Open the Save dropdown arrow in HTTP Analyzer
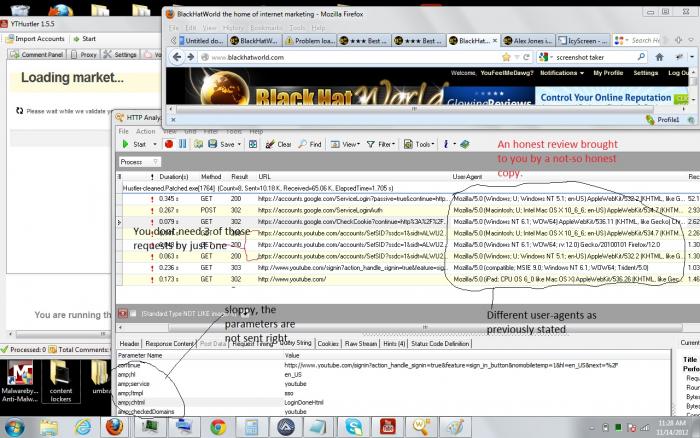This screenshot has width=700, height=438. (239, 144)
